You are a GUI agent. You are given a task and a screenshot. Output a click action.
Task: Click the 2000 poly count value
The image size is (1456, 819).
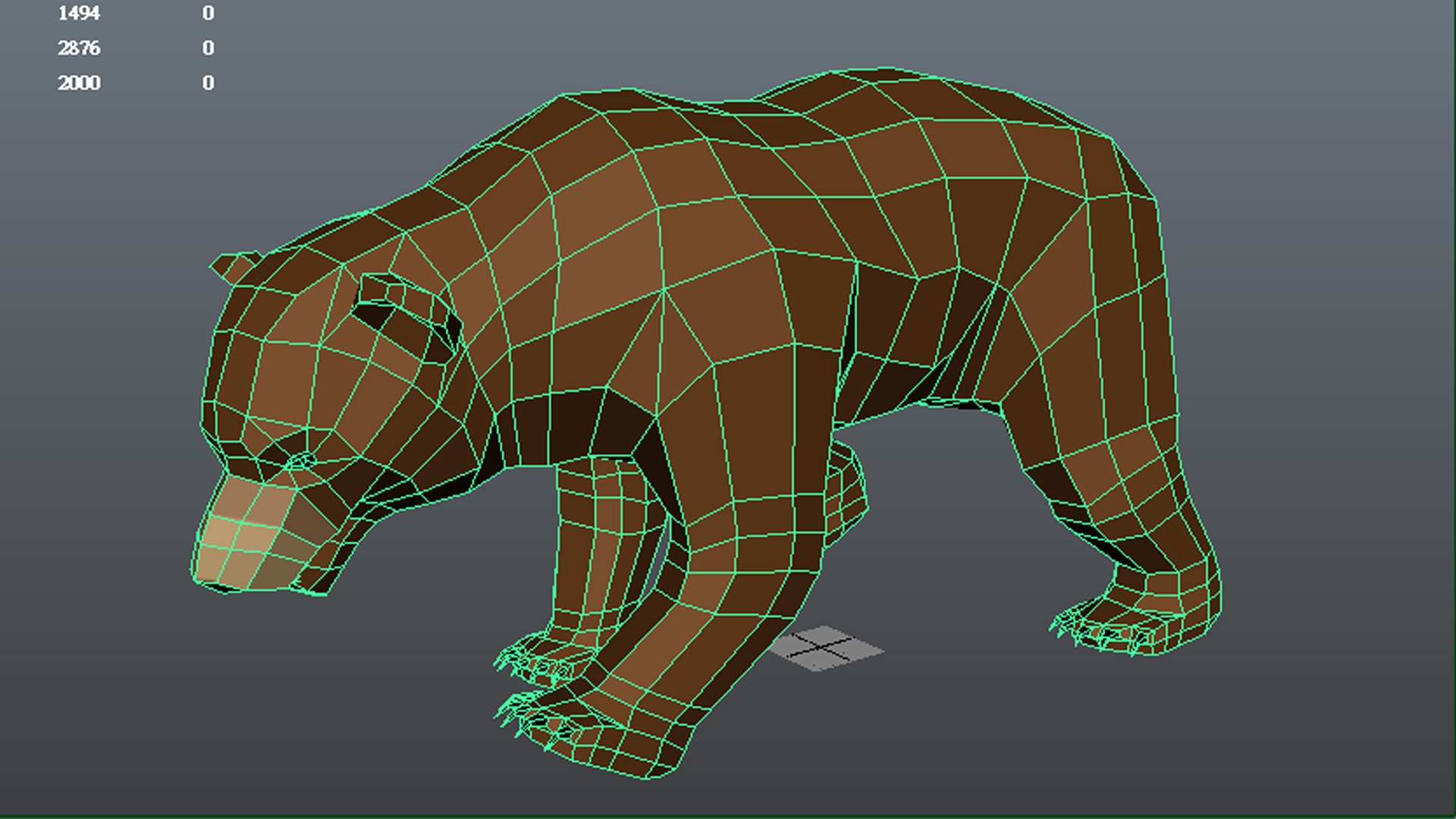point(79,83)
